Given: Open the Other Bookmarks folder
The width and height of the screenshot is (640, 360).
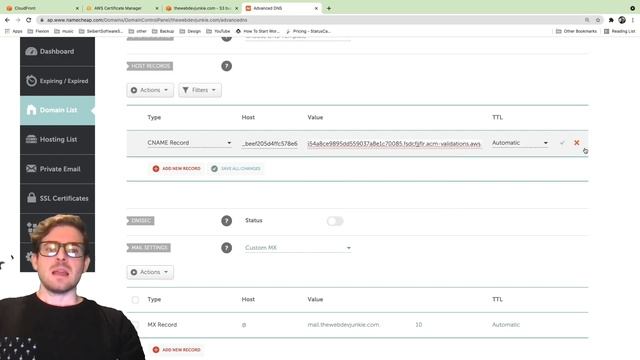Looking at the screenshot, I should click(576, 31).
